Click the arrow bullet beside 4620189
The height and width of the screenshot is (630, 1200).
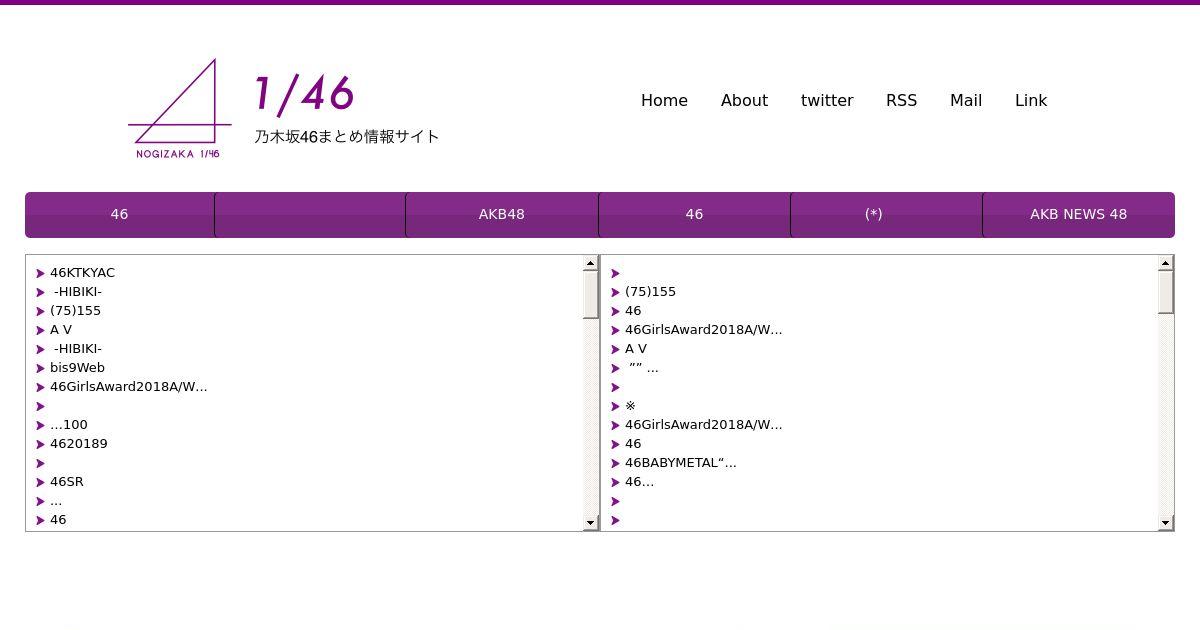[x=41, y=444]
